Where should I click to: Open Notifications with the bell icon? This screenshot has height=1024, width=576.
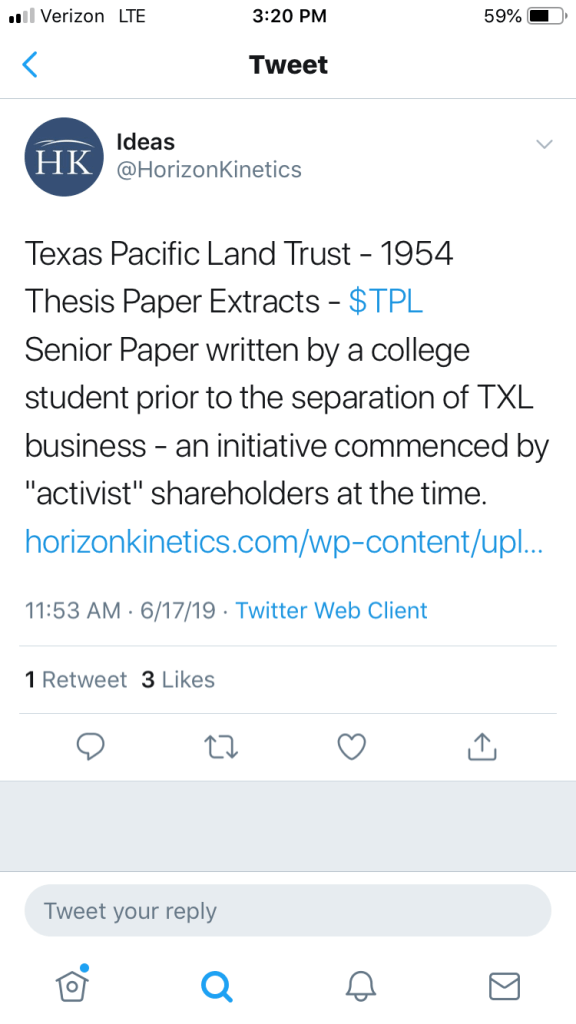click(x=361, y=986)
